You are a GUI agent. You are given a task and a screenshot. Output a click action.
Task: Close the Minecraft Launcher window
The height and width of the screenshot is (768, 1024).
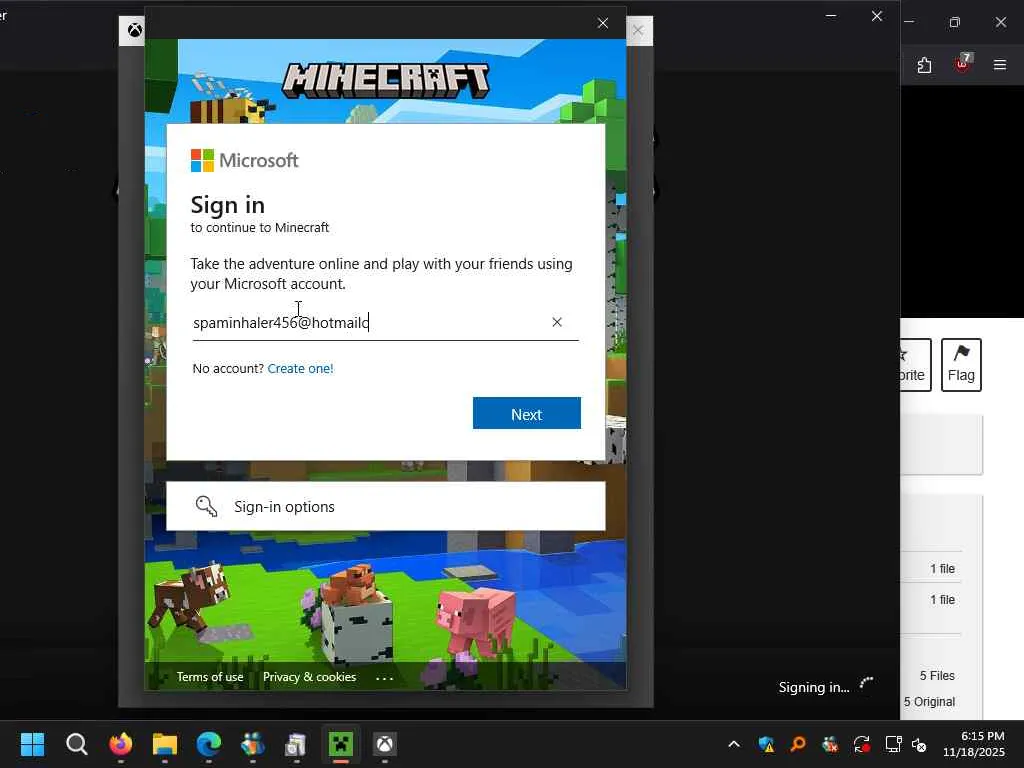click(x=876, y=16)
